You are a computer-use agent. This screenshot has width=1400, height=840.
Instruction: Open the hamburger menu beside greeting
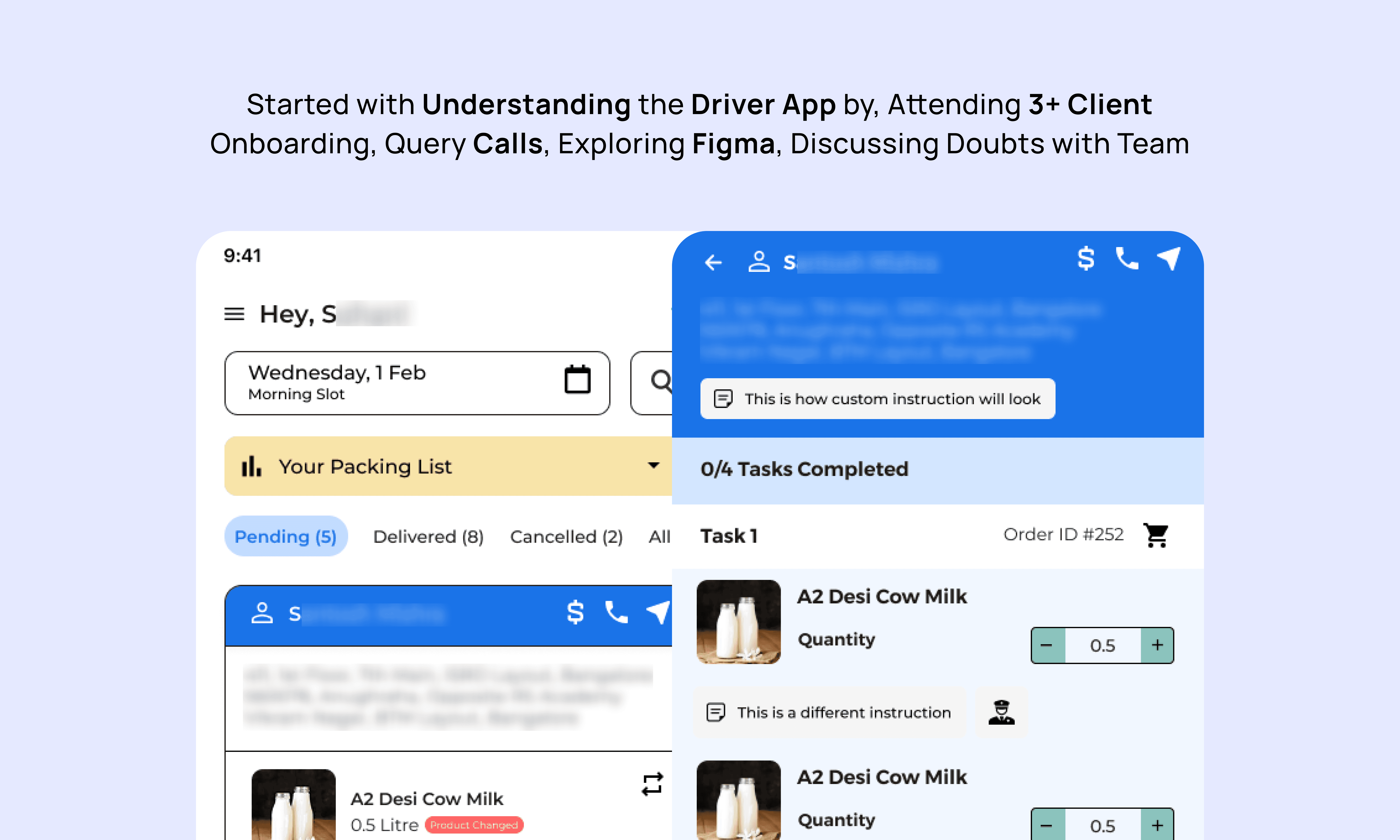tap(234, 314)
